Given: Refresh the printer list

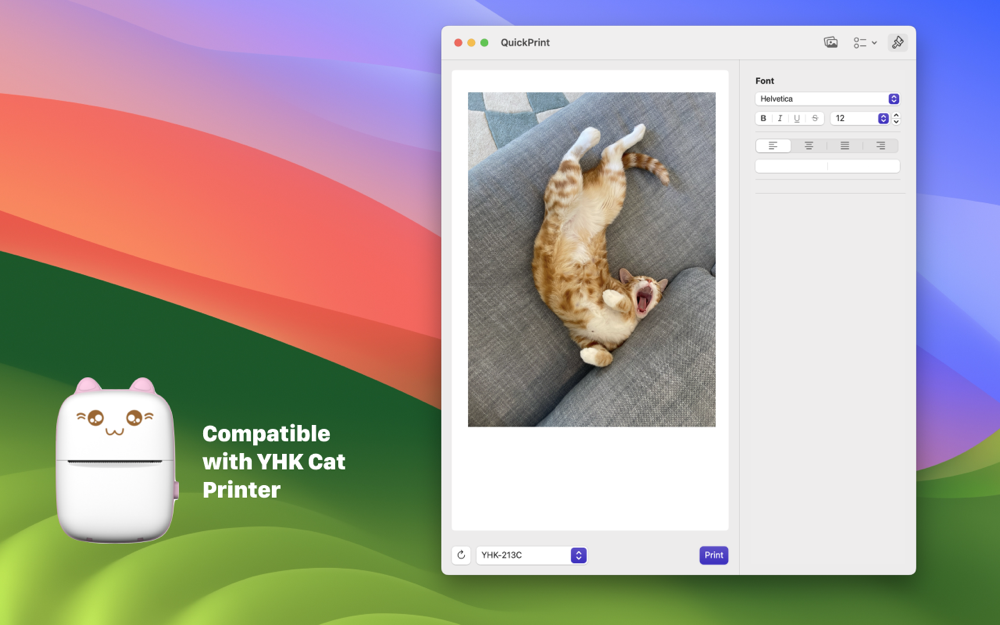Looking at the screenshot, I should (461, 555).
